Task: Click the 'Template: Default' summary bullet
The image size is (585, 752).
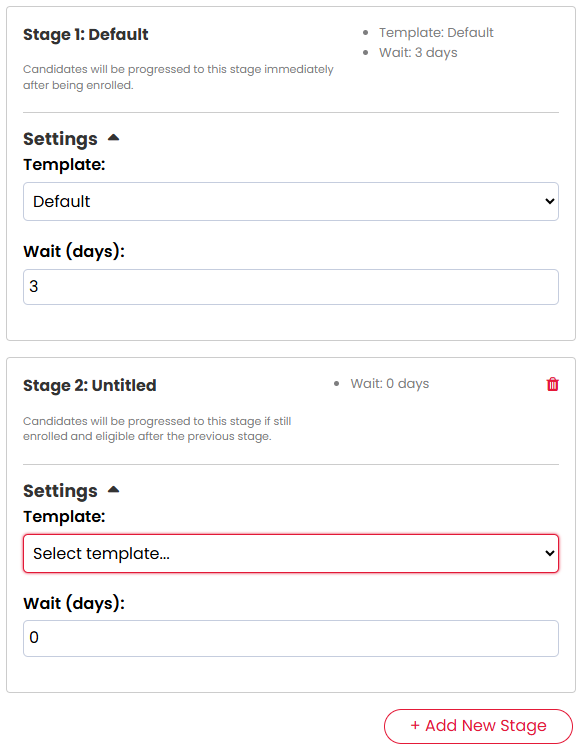Action: pos(436,33)
